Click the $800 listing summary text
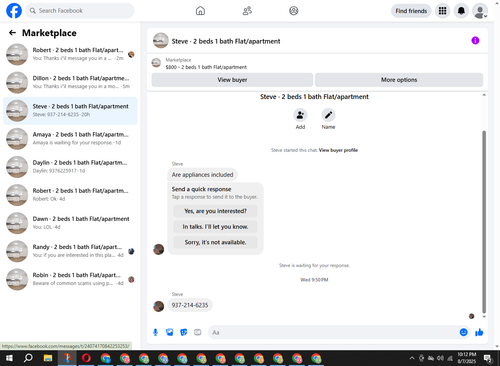This screenshot has width=500, height=366. tap(206, 67)
